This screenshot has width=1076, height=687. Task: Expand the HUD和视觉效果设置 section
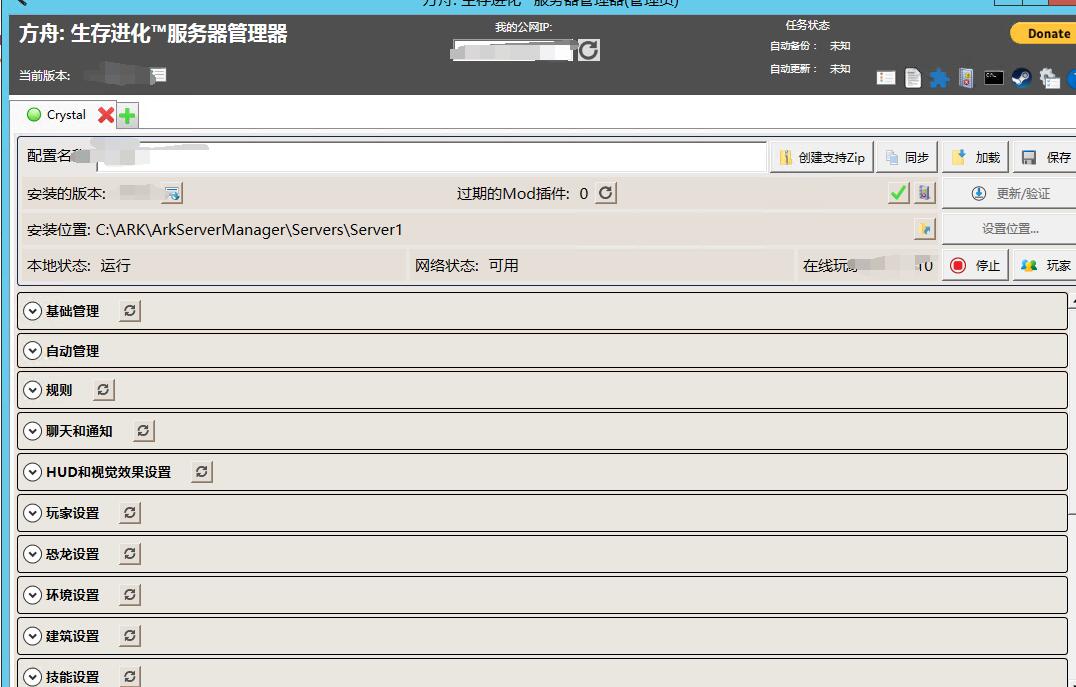coord(32,472)
